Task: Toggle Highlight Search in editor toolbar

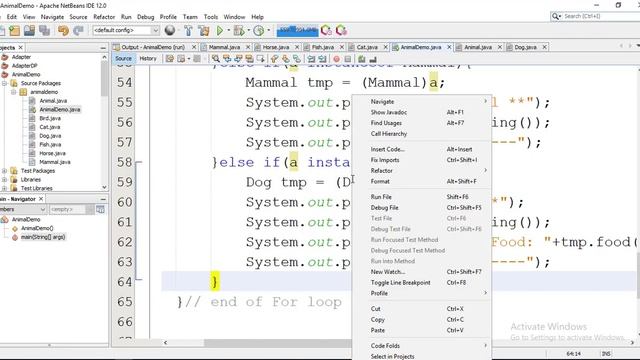Action: pos(249,59)
